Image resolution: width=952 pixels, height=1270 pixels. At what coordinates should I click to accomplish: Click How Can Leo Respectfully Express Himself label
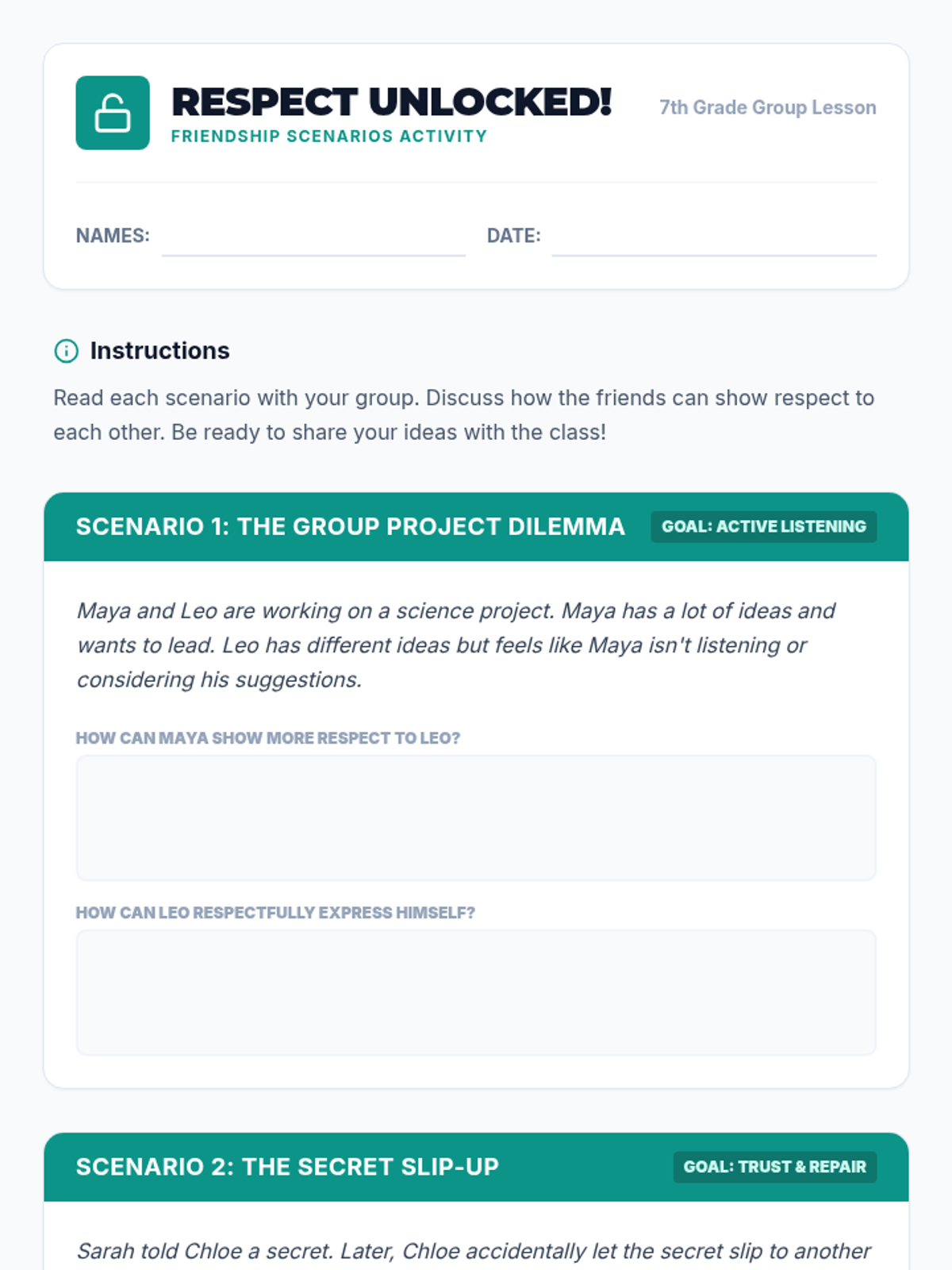coord(275,913)
